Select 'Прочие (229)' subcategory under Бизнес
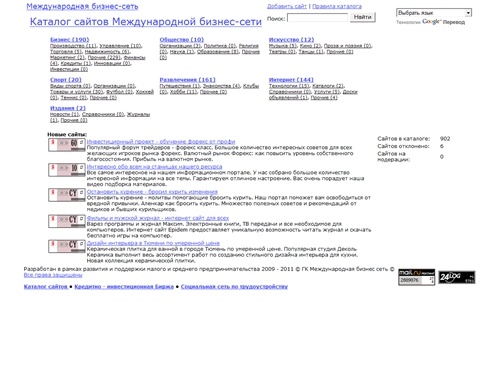The height and width of the screenshot is (375, 500). tap(104, 58)
